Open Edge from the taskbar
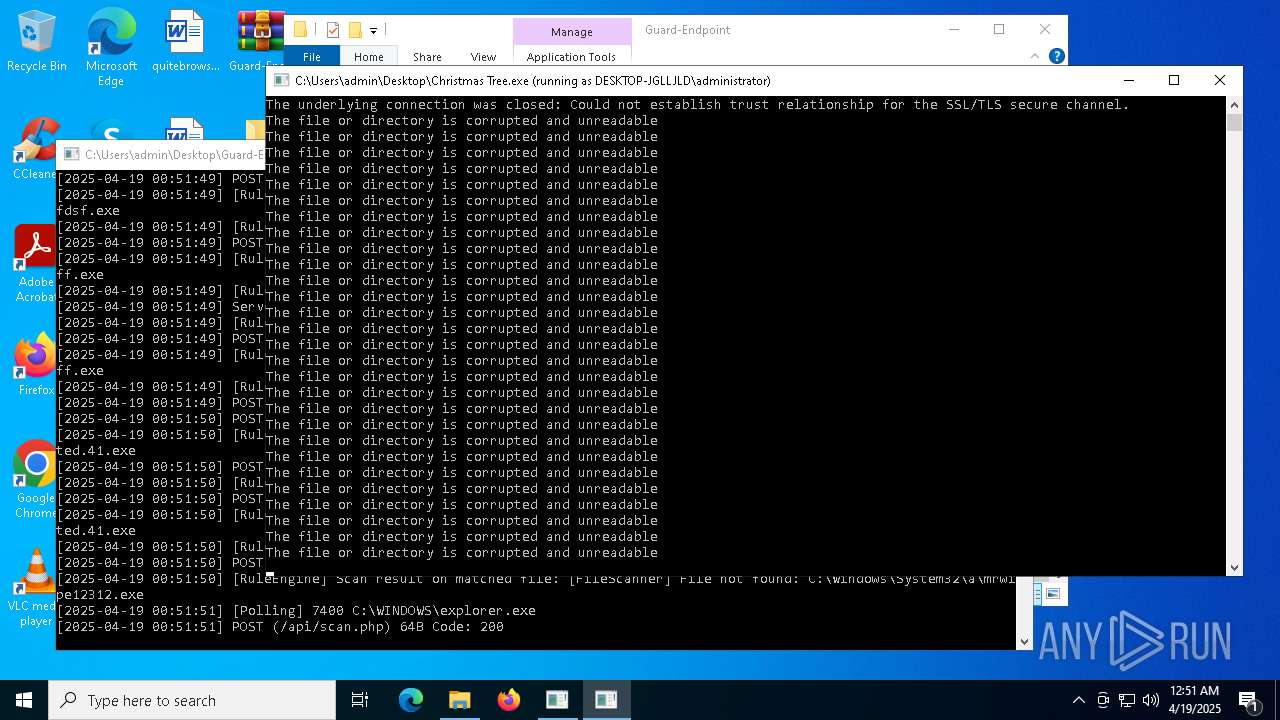 click(411, 700)
